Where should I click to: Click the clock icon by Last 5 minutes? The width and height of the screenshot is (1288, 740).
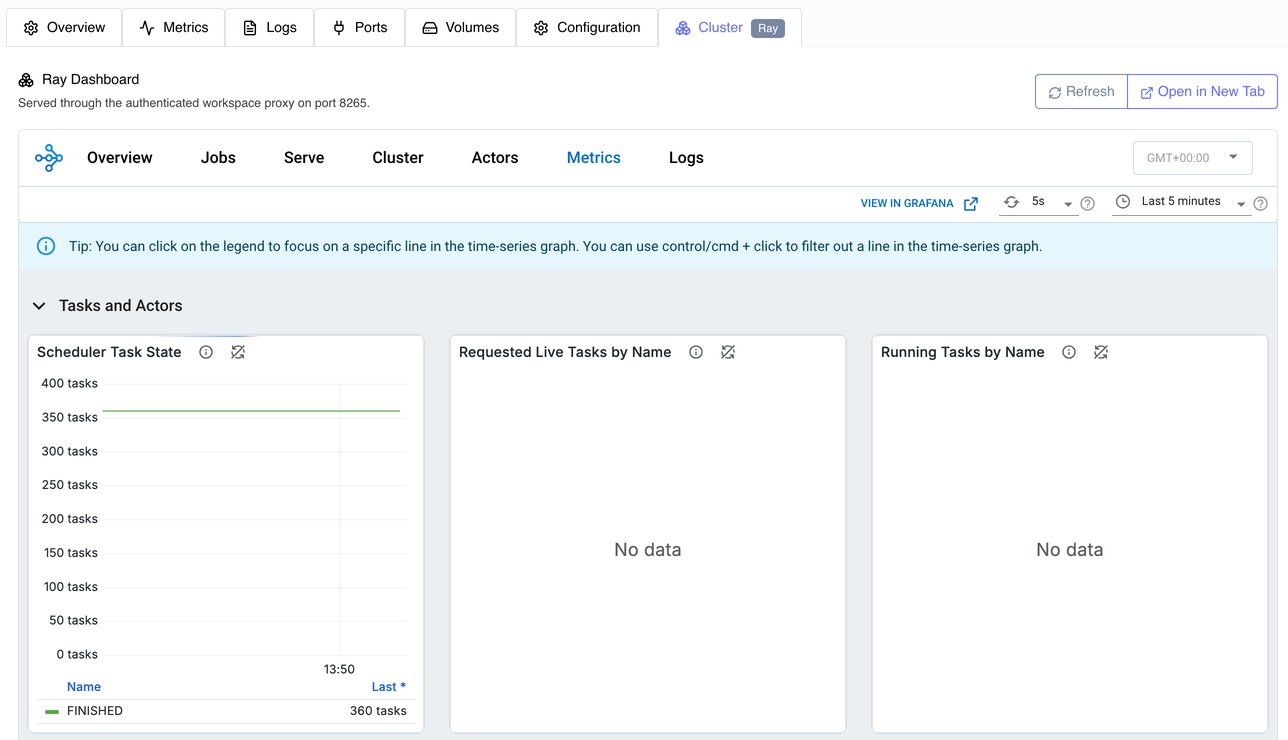[1123, 202]
